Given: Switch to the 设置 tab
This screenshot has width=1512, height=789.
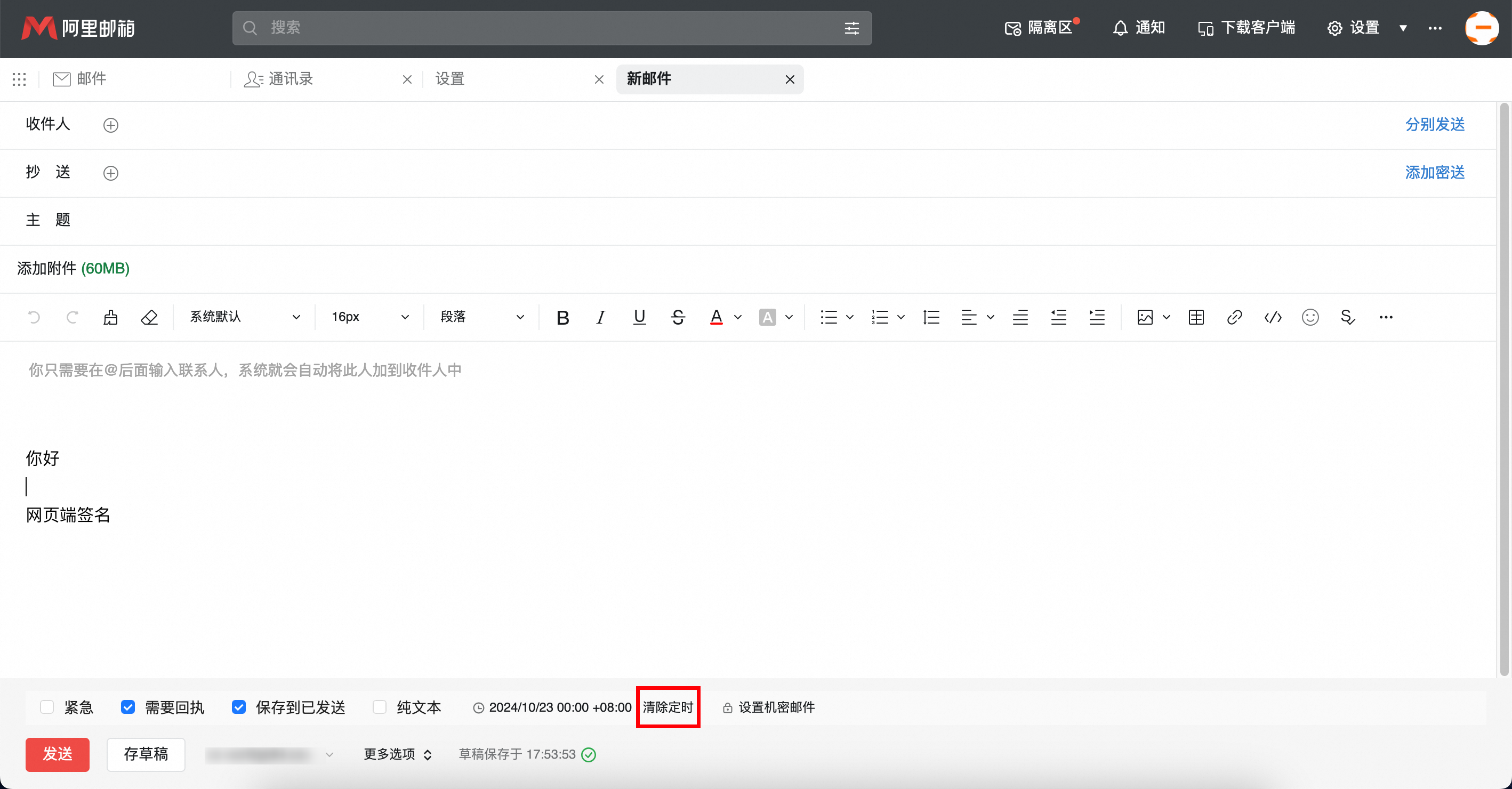Looking at the screenshot, I should click(449, 79).
